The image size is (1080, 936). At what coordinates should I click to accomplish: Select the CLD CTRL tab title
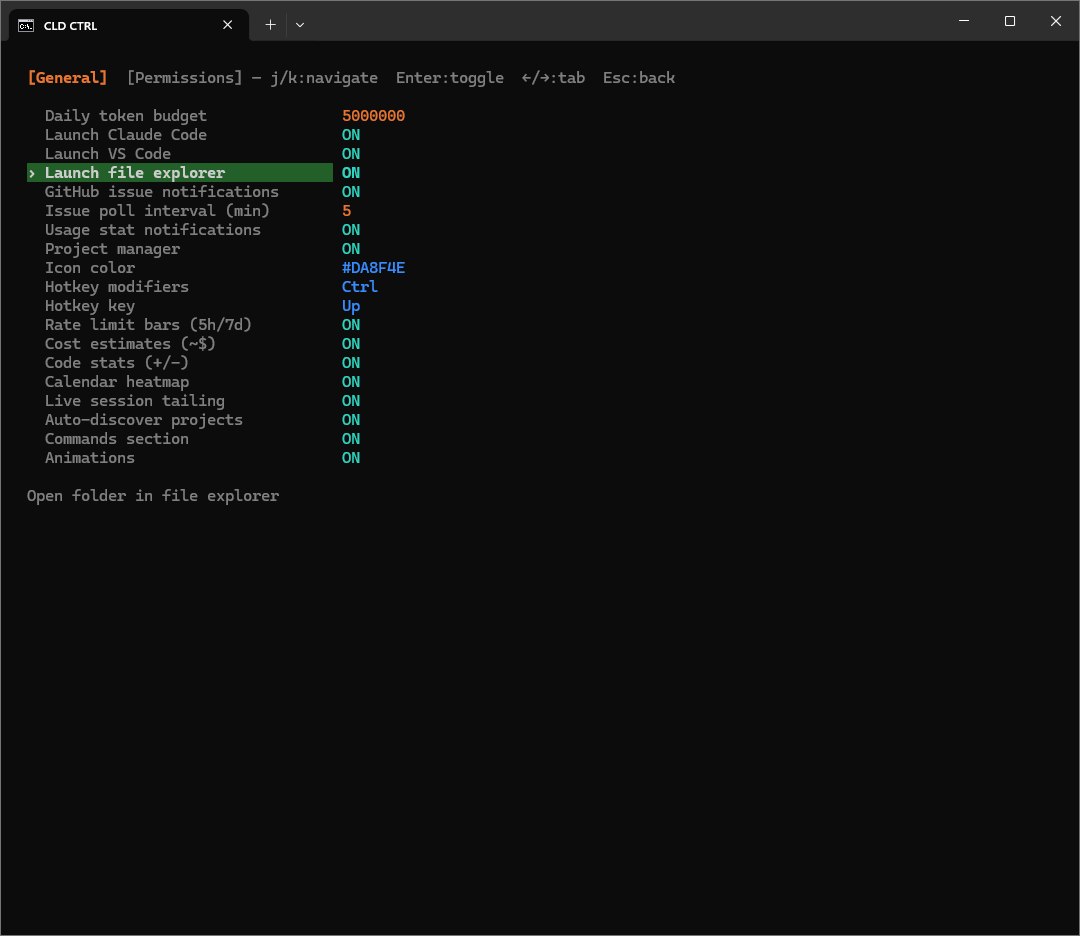70,25
